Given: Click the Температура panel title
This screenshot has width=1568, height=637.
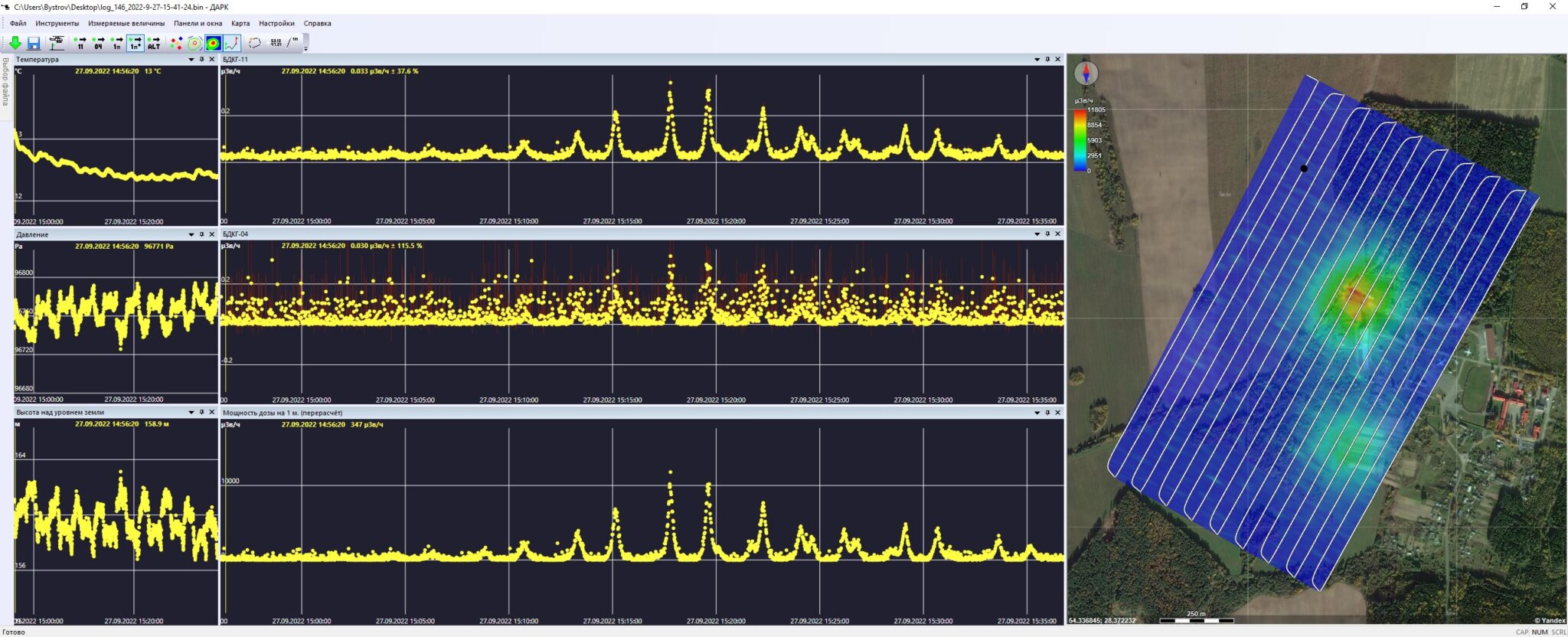Looking at the screenshot, I should click(x=38, y=59).
